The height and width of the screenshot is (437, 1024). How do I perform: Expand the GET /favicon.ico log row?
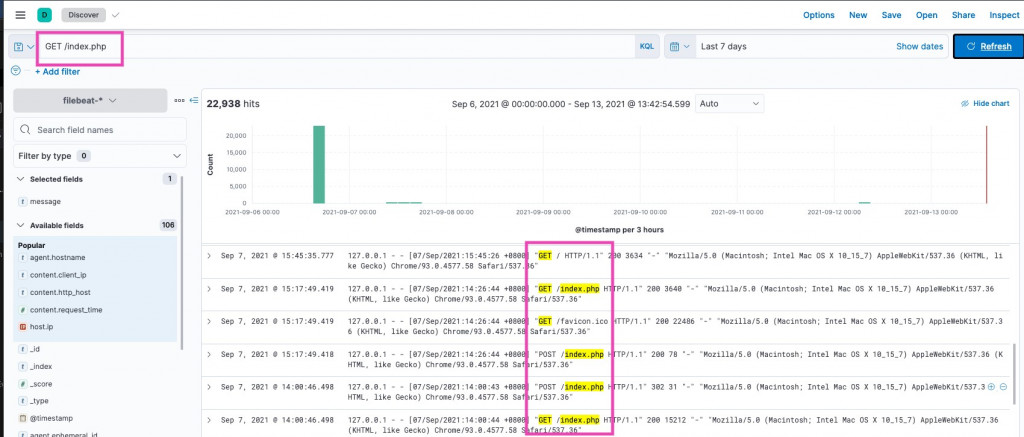click(209, 321)
